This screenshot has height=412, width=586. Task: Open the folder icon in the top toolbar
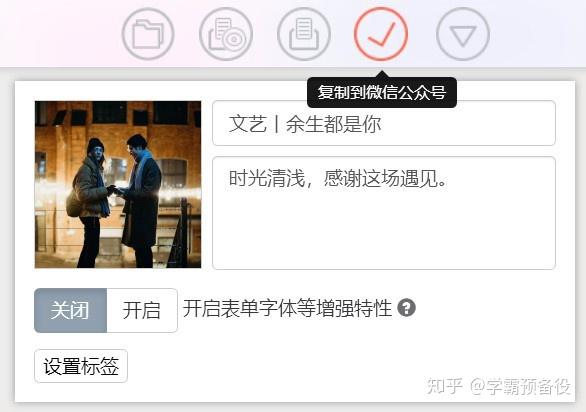coord(148,34)
